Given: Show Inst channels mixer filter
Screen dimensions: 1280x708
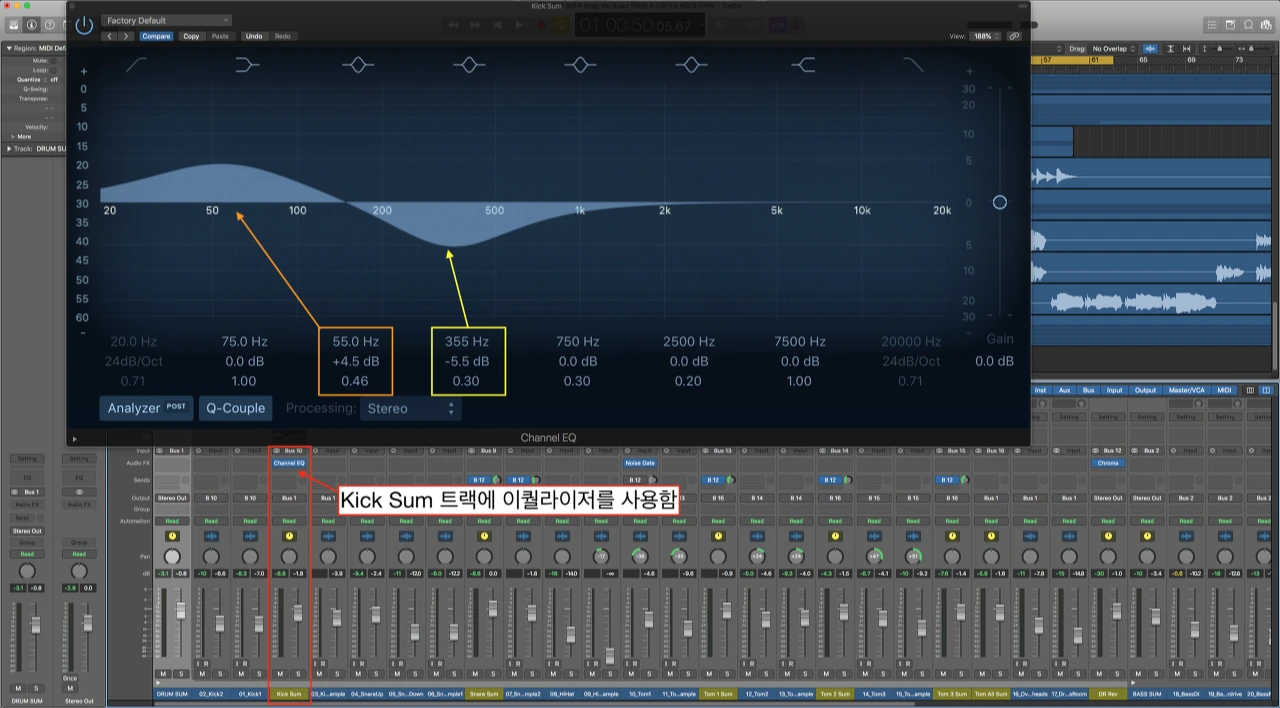Looking at the screenshot, I should [x=1041, y=390].
